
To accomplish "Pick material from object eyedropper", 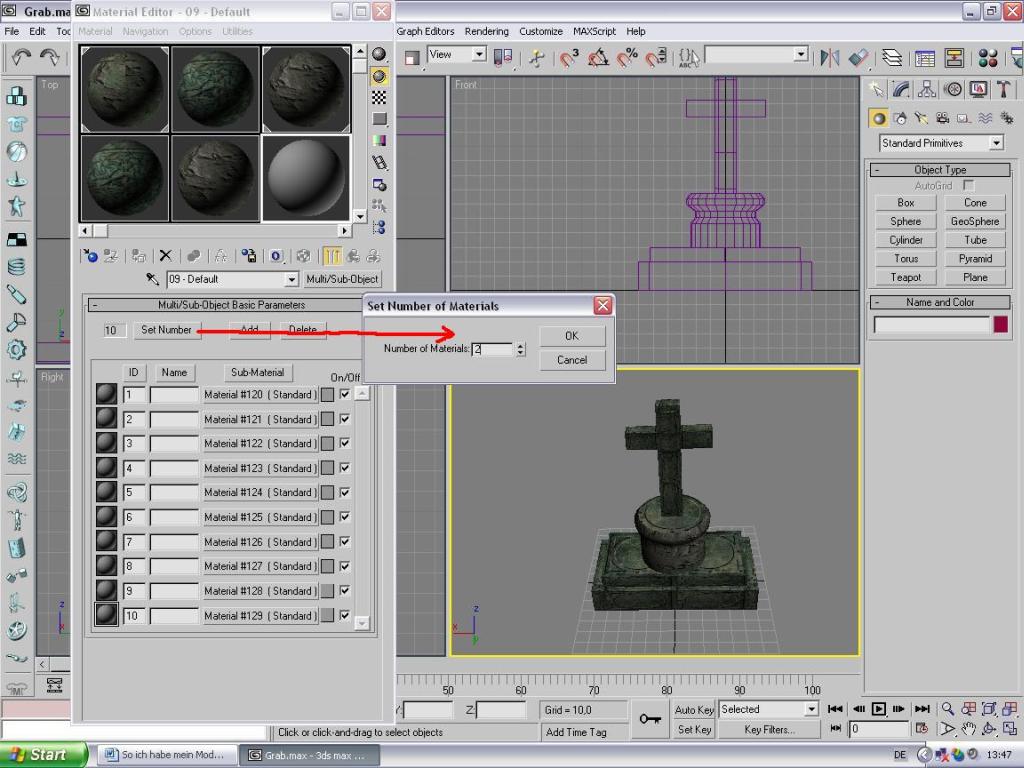I will pos(152,280).
